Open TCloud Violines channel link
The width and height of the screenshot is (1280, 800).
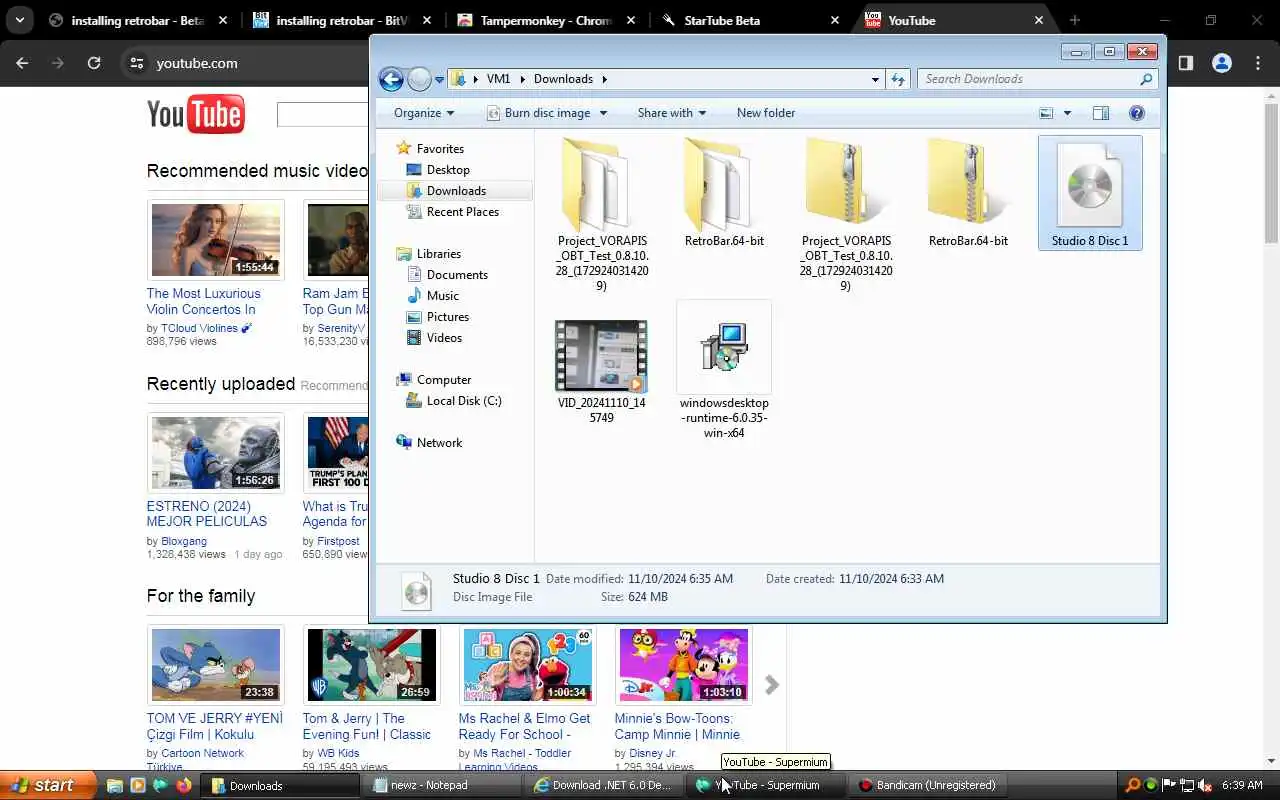[200, 328]
